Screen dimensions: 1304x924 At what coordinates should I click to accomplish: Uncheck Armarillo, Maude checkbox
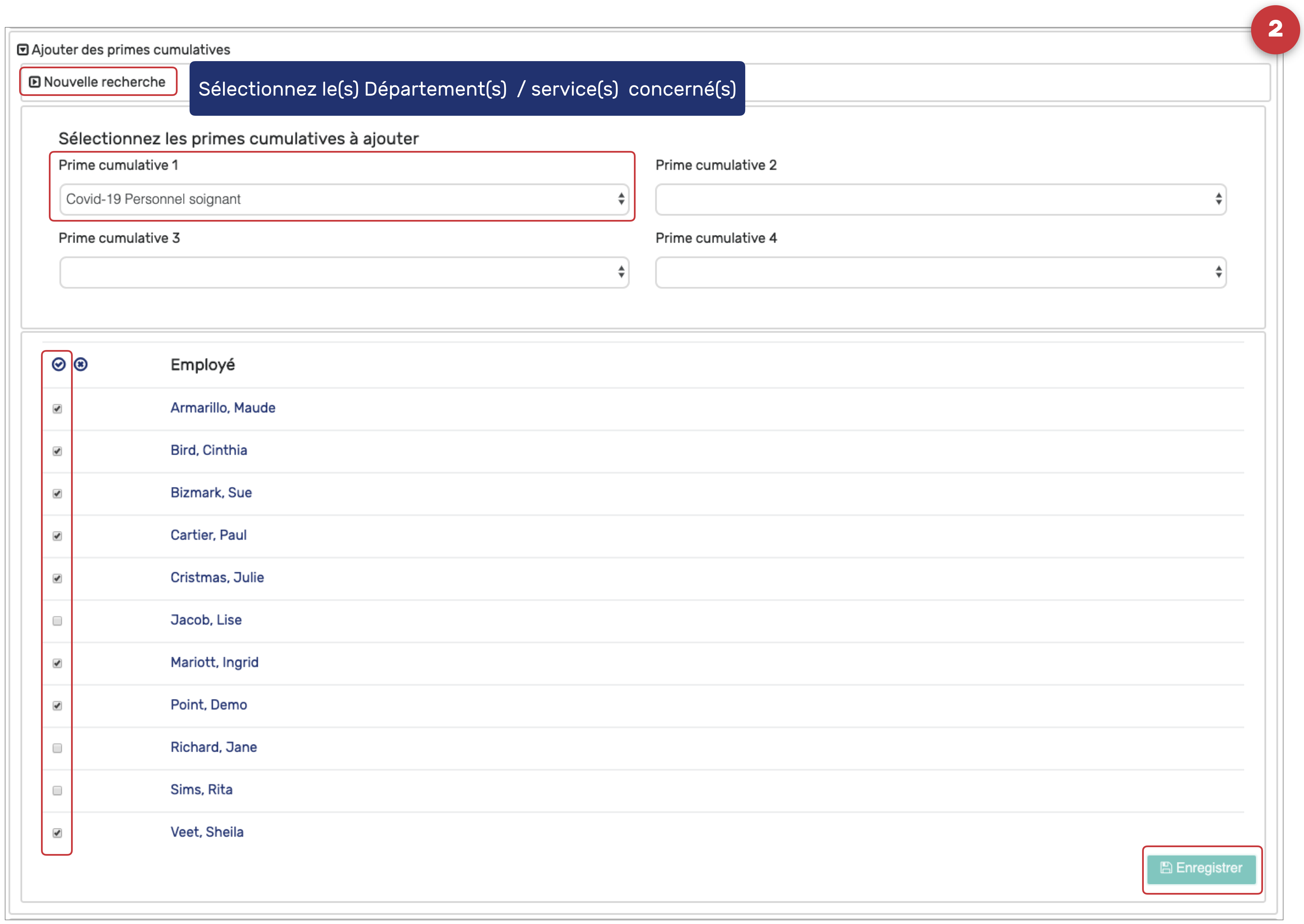click(x=57, y=408)
